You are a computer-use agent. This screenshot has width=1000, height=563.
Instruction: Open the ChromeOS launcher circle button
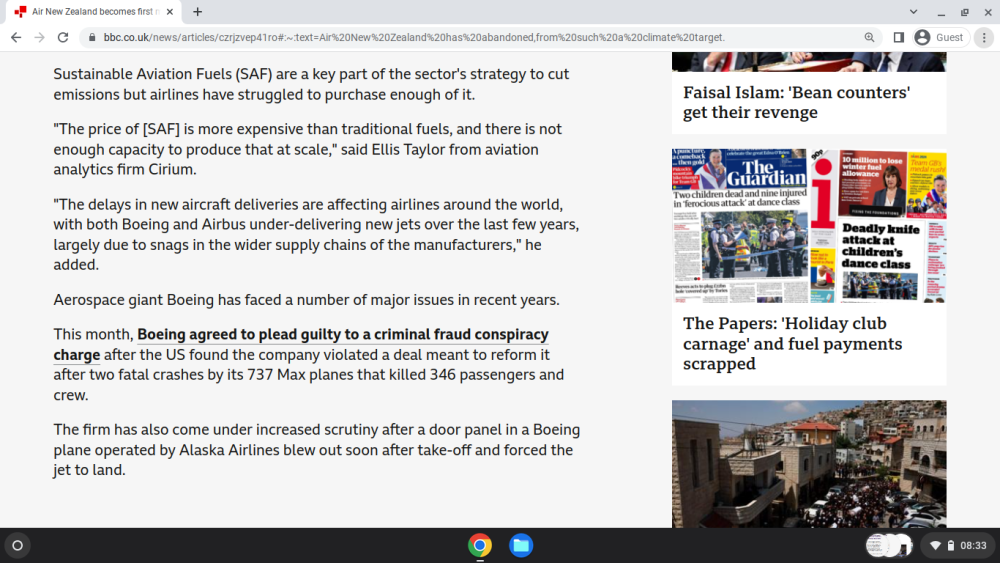click(x=18, y=545)
